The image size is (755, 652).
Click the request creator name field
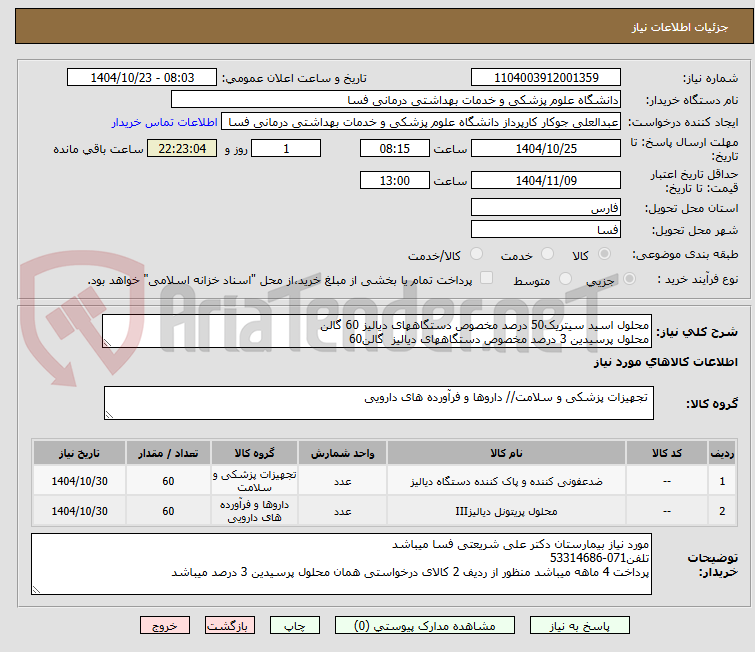[421, 122]
